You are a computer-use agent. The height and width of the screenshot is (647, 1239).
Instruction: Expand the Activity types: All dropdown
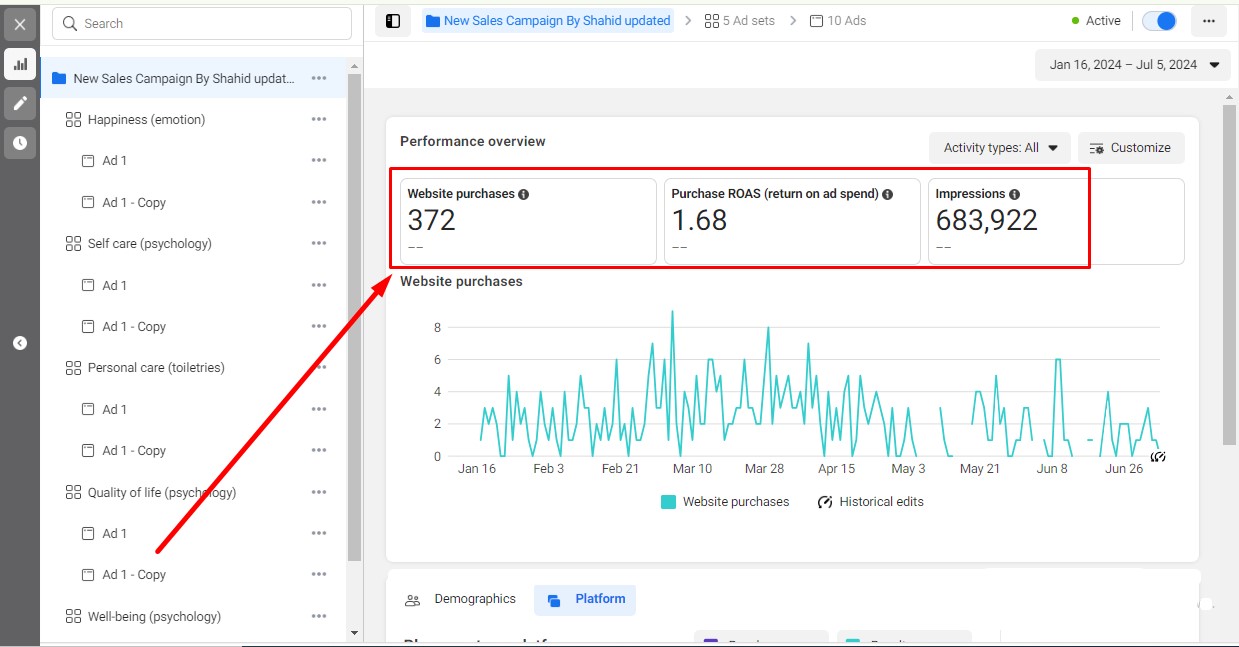tap(1000, 148)
